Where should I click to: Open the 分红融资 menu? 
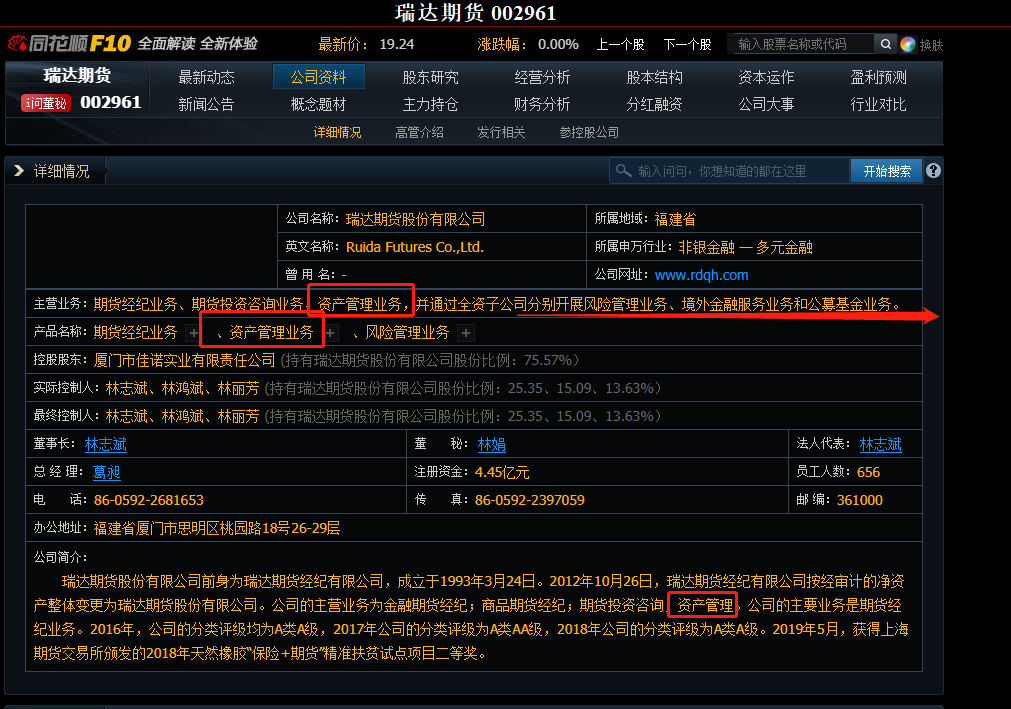(654, 104)
